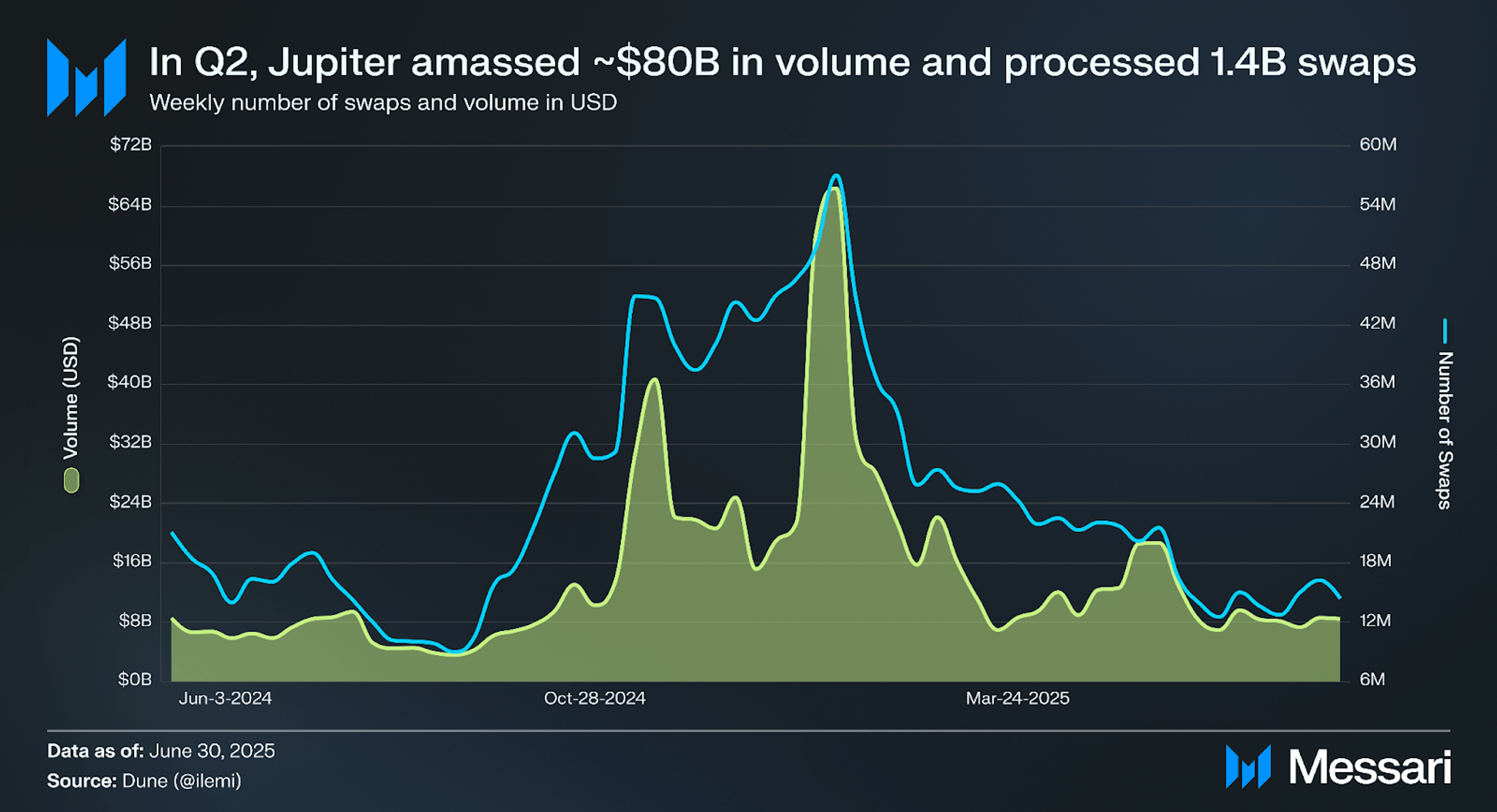
Task: Click the subtitle Weekly number of swaps
Action: (383, 103)
